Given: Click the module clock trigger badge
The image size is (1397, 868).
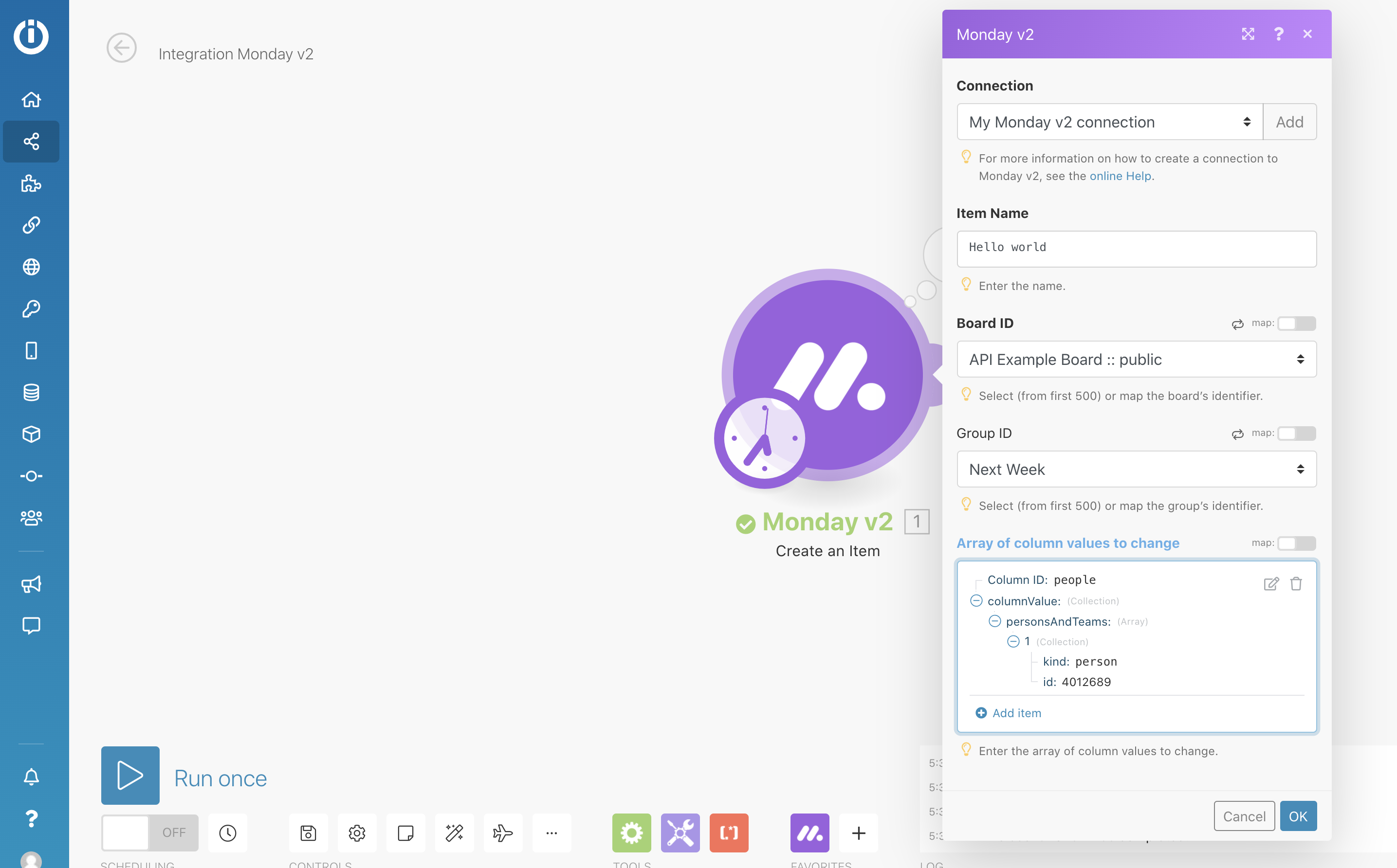Looking at the screenshot, I should click(764, 438).
